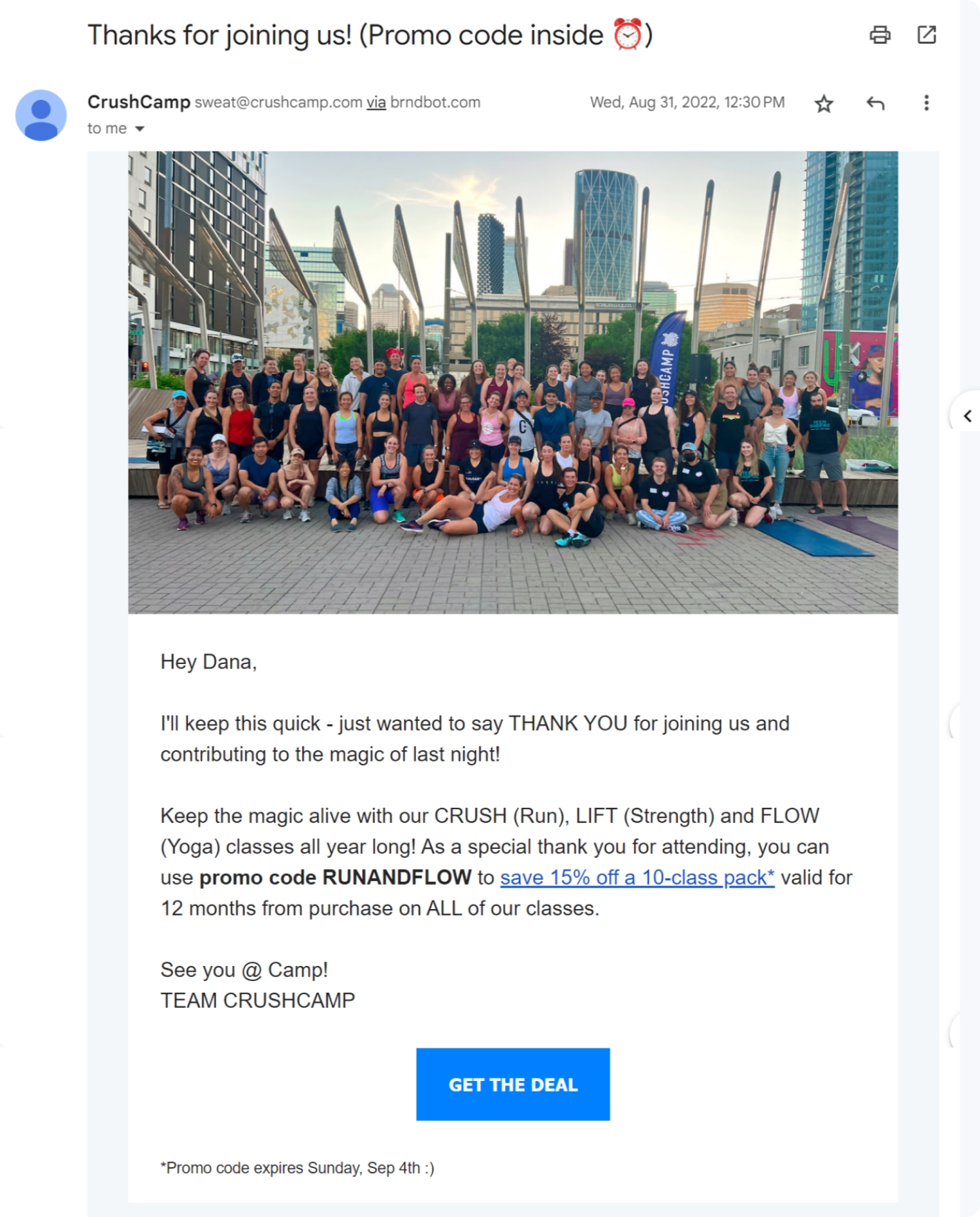Click the sweat@crushcamp.com email address

coord(278,103)
